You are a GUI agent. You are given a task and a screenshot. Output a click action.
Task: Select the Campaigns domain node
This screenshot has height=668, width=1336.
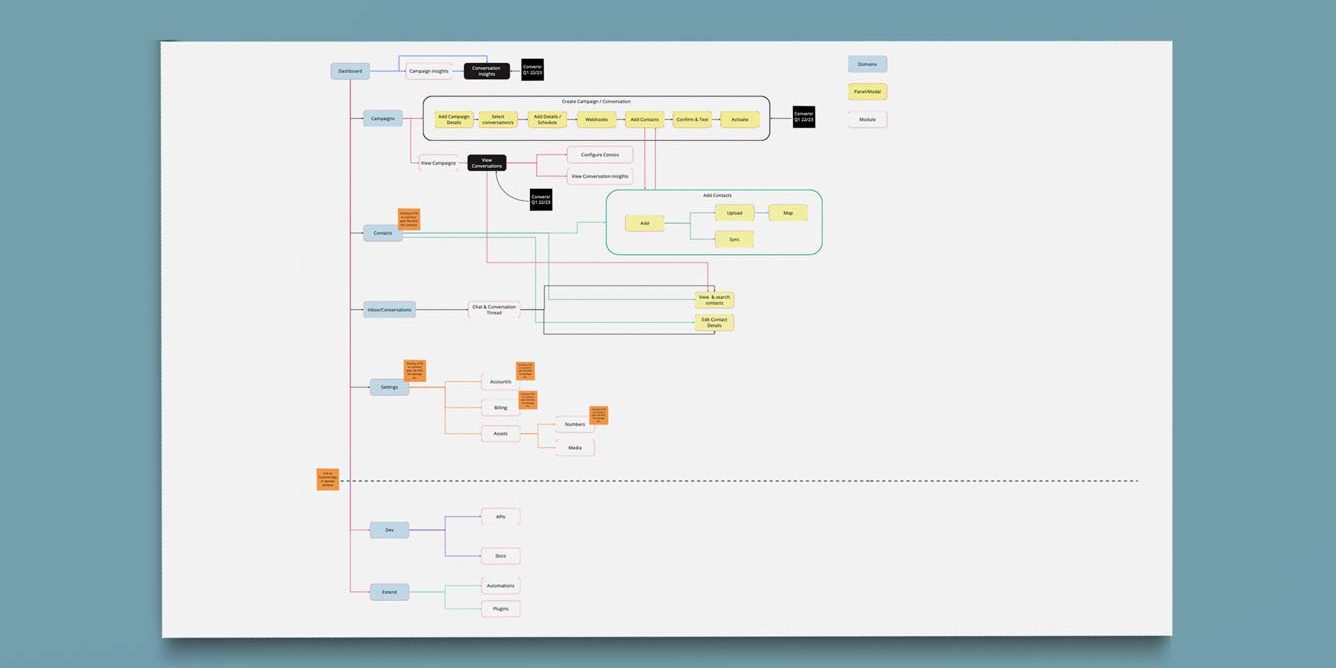pos(383,118)
